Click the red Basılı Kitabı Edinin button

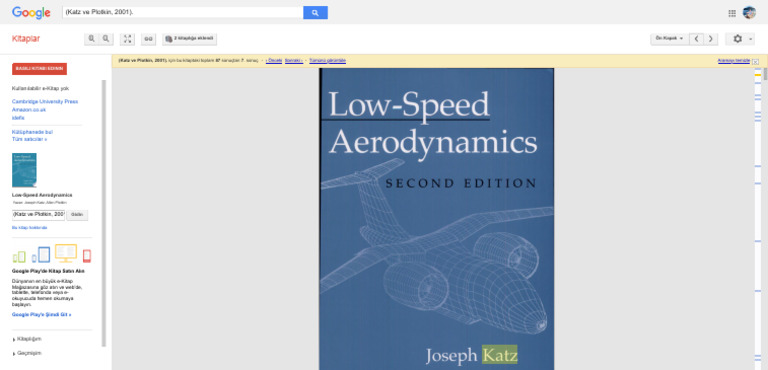point(39,69)
